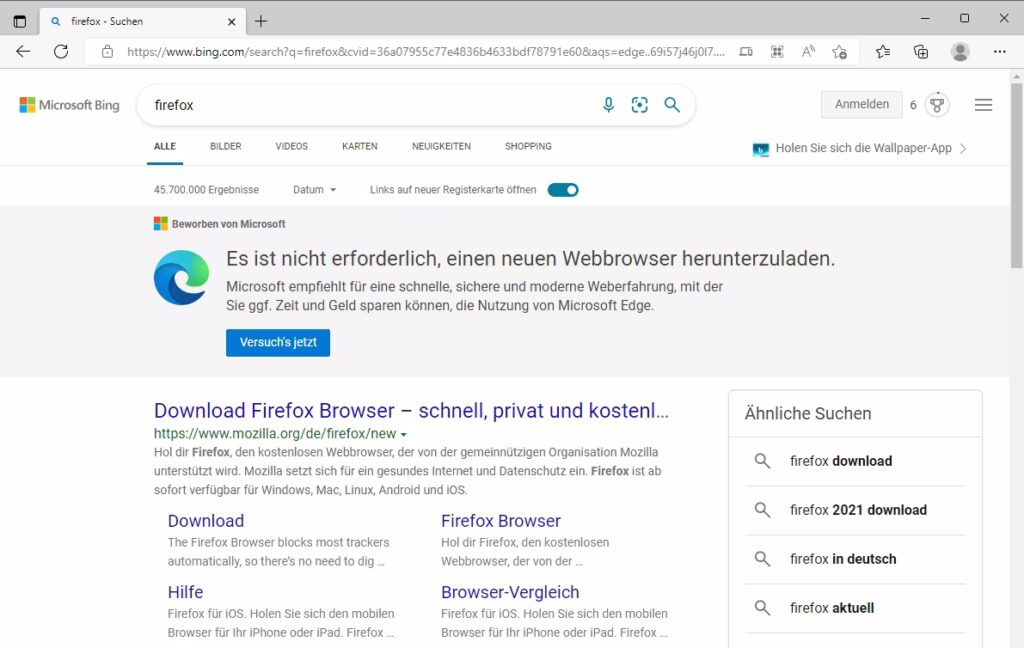The height and width of the screenshot is (648, 1024).
Task: Click the browser address bar URL
Action: [x=426, y=52]
